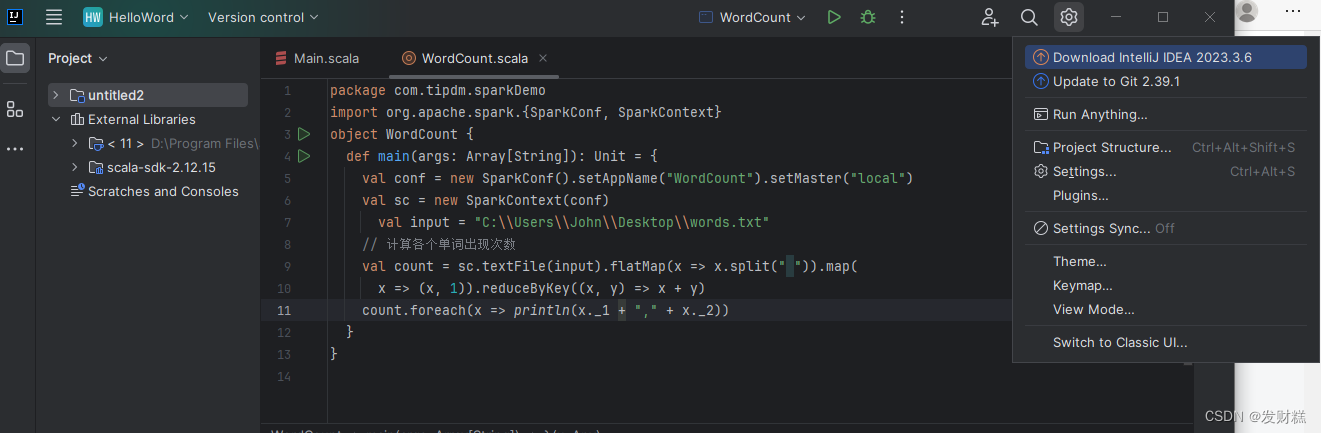The width and height of the screenshot is (1321, 433).
Task: Debug WordCount with bug icon
Action: pos(868,17)
